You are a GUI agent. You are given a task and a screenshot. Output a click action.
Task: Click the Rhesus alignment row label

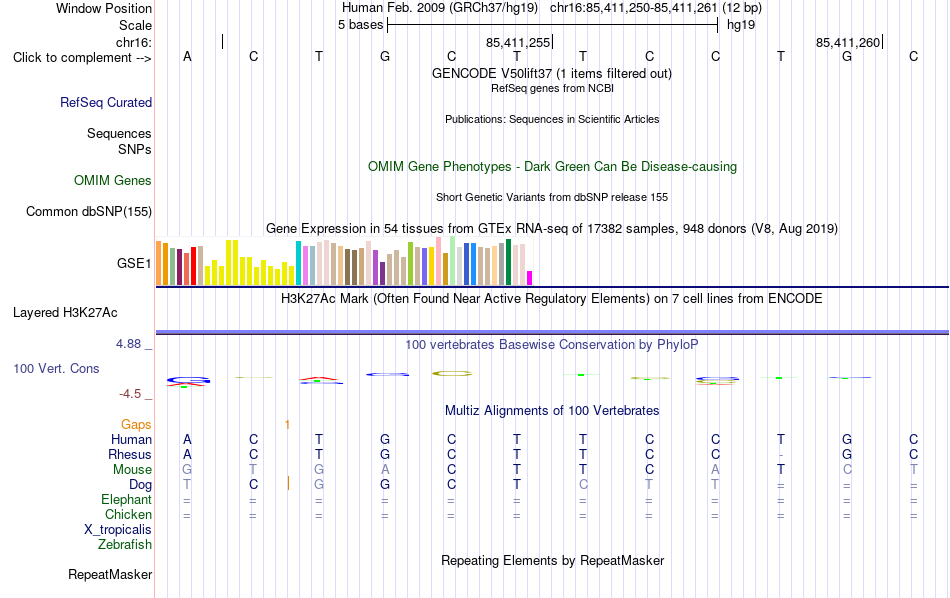click(130, 454)
